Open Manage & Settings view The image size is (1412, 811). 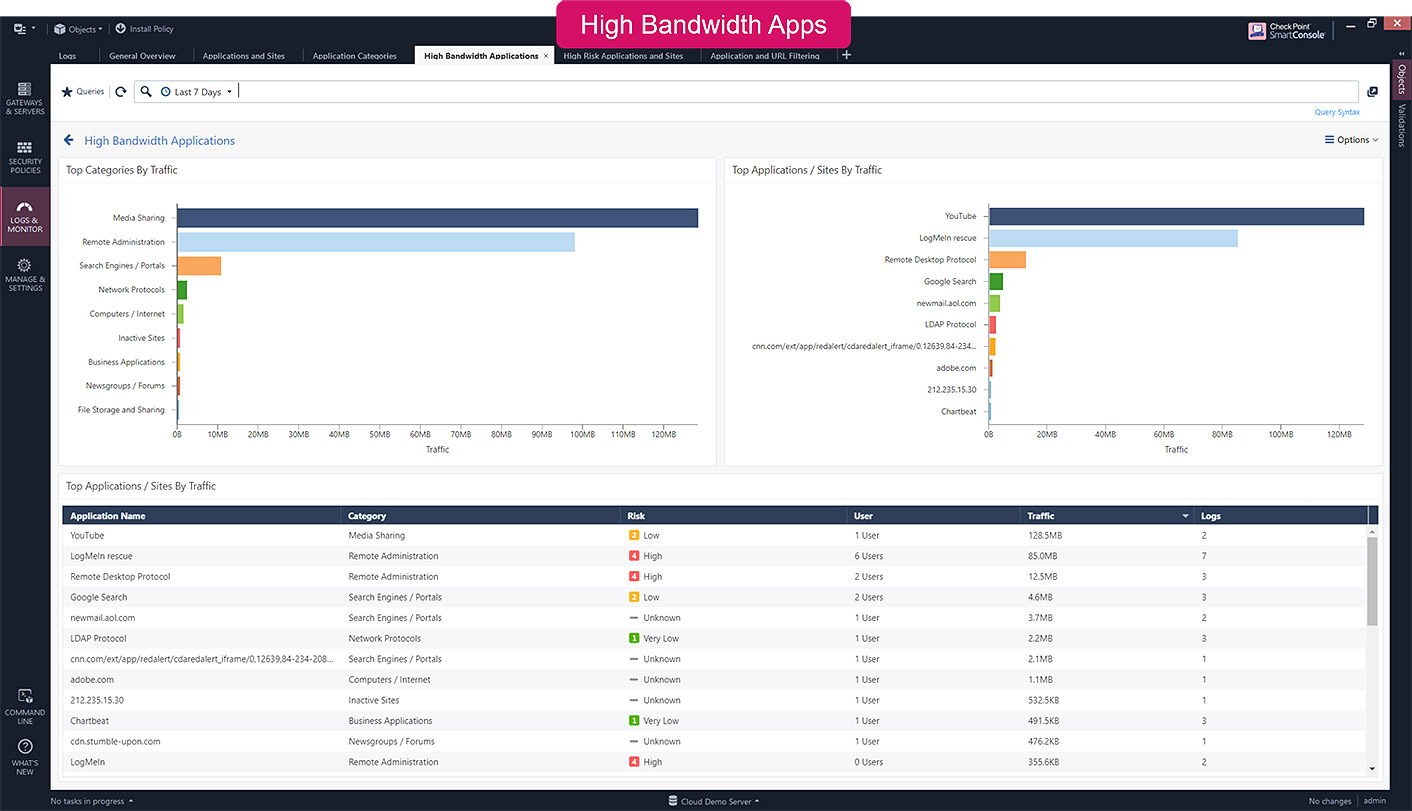coord(25,275)
